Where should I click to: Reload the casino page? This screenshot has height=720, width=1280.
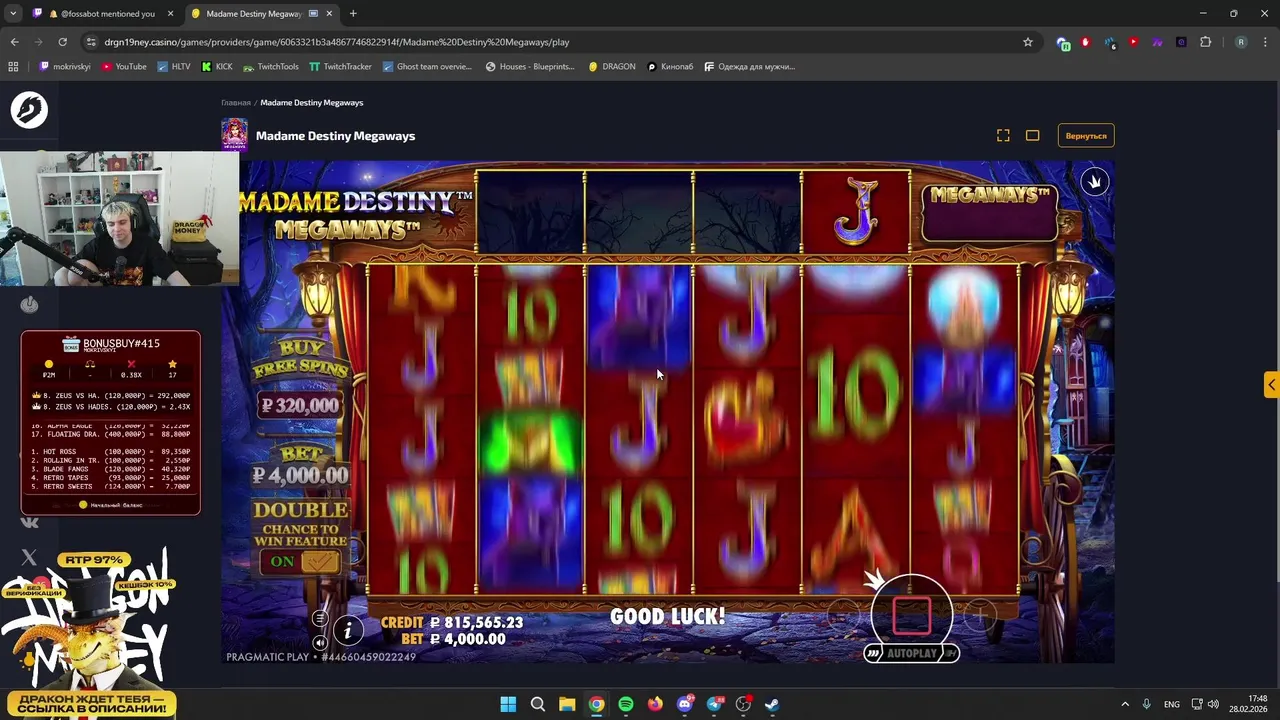62,42
